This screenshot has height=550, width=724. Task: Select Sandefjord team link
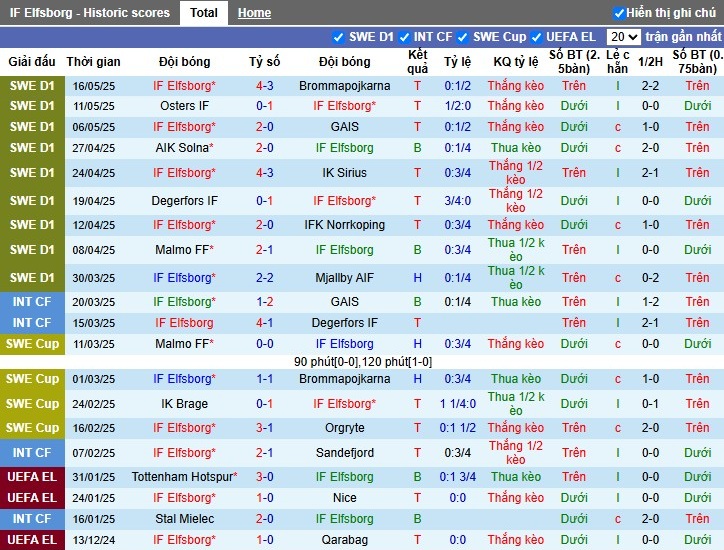coord(344,453)
